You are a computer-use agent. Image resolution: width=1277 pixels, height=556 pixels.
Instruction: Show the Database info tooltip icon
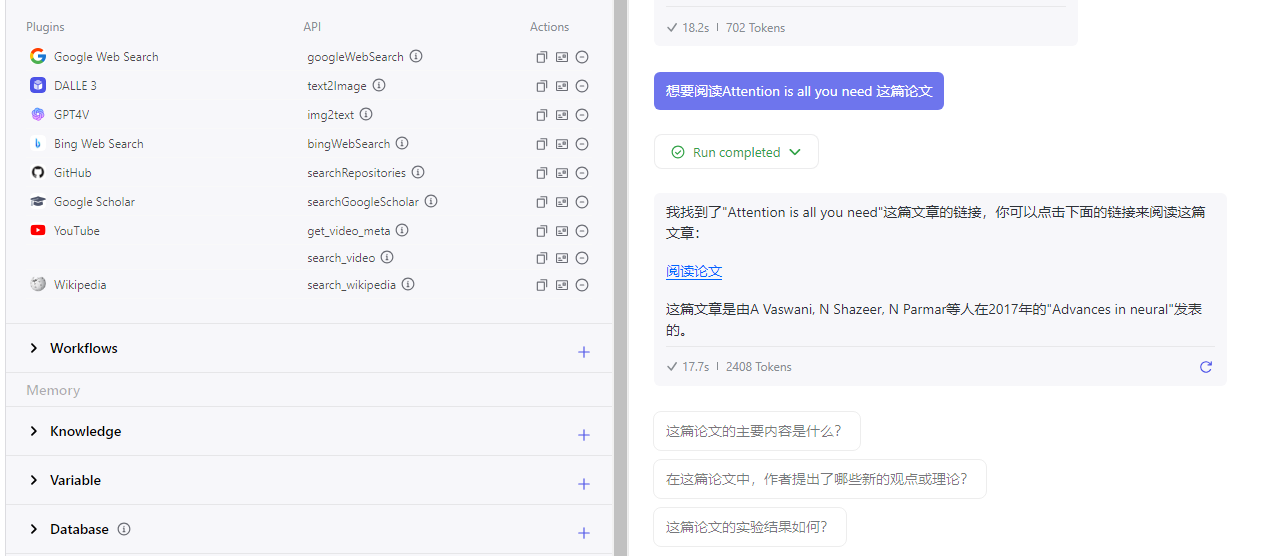[124, 529]
